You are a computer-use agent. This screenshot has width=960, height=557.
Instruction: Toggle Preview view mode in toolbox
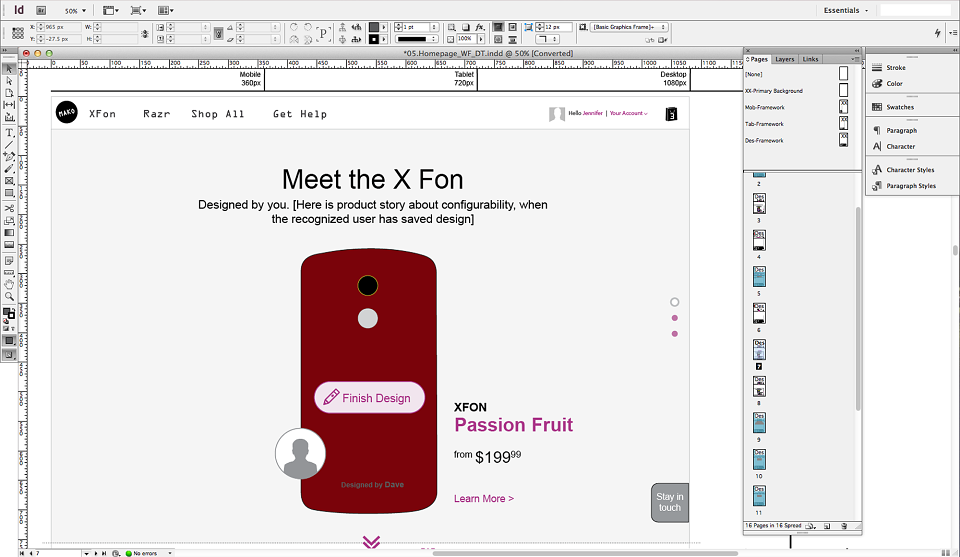pos(9,355)
